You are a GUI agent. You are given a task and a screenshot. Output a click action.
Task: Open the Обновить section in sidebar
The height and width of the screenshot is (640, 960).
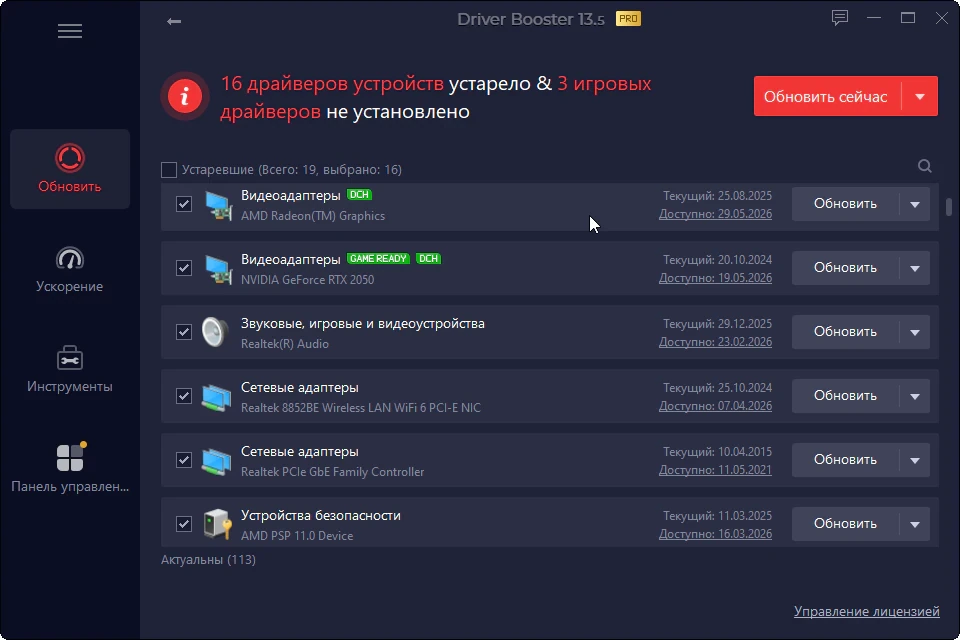70,169
